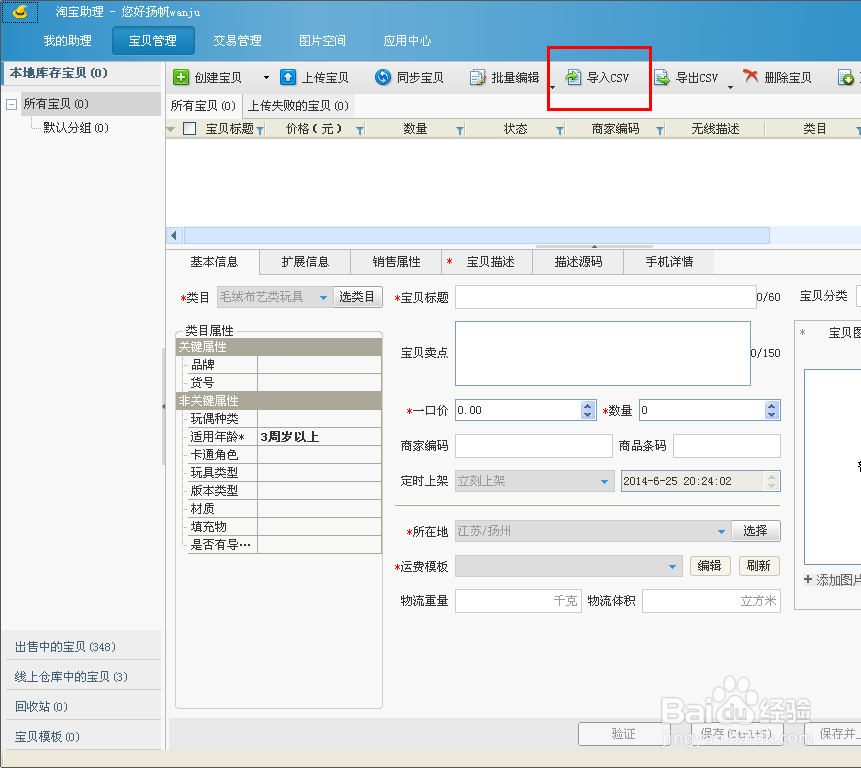Open the 类目 category dropdown
This screenshot has height=768, width=861.
point(323,298)
